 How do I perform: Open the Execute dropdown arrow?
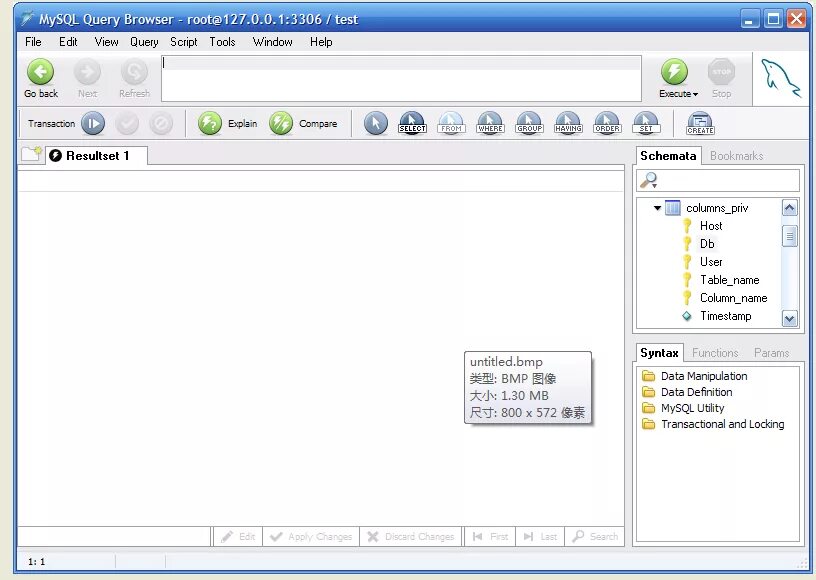click(695, 94)
